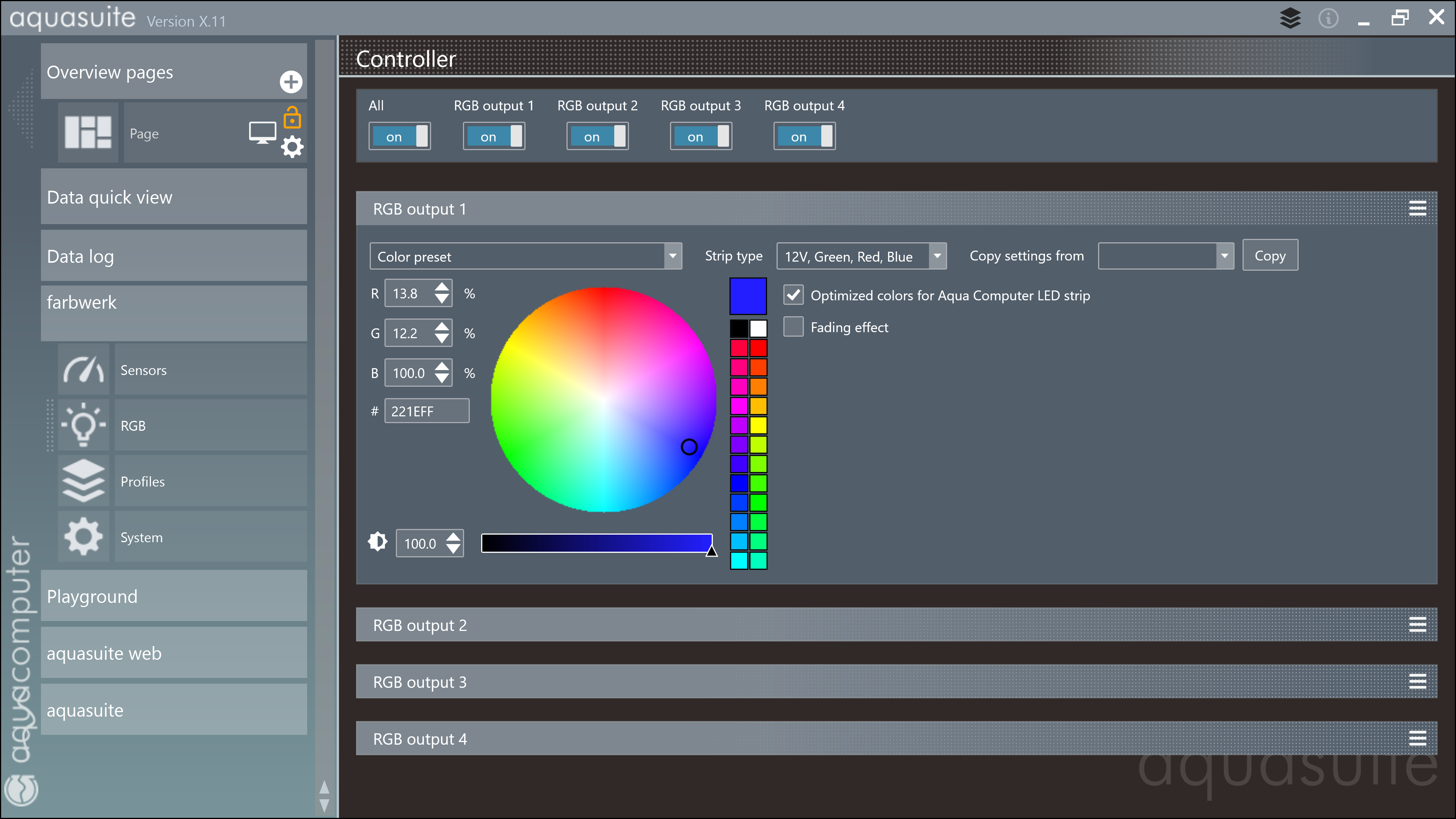Open page settings gear icon
The image size is (1456, 819).
tap(292, 147)
